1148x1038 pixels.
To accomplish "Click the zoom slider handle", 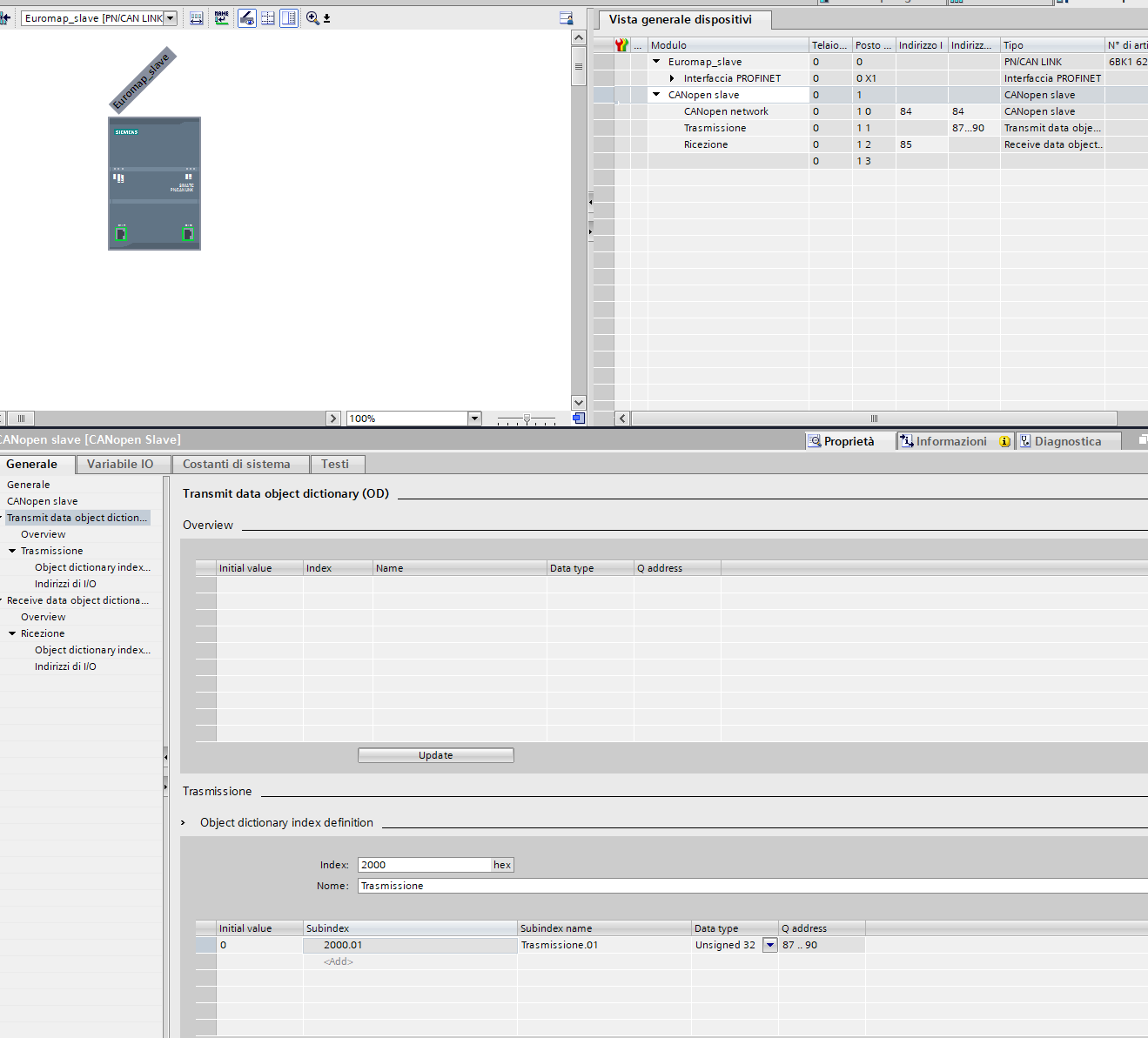I will (x=527, y=419).
